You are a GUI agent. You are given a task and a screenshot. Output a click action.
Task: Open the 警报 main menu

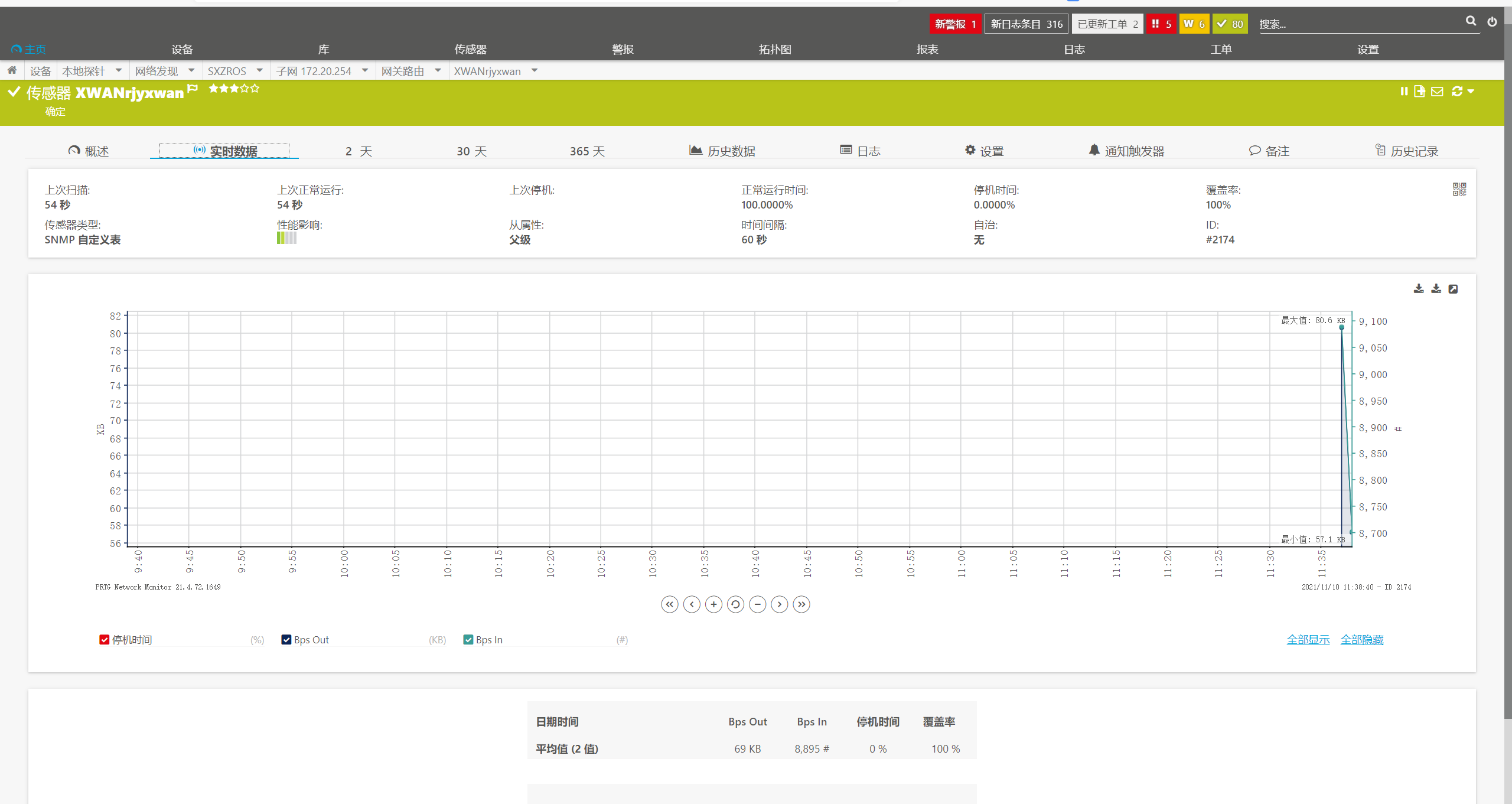623,50
